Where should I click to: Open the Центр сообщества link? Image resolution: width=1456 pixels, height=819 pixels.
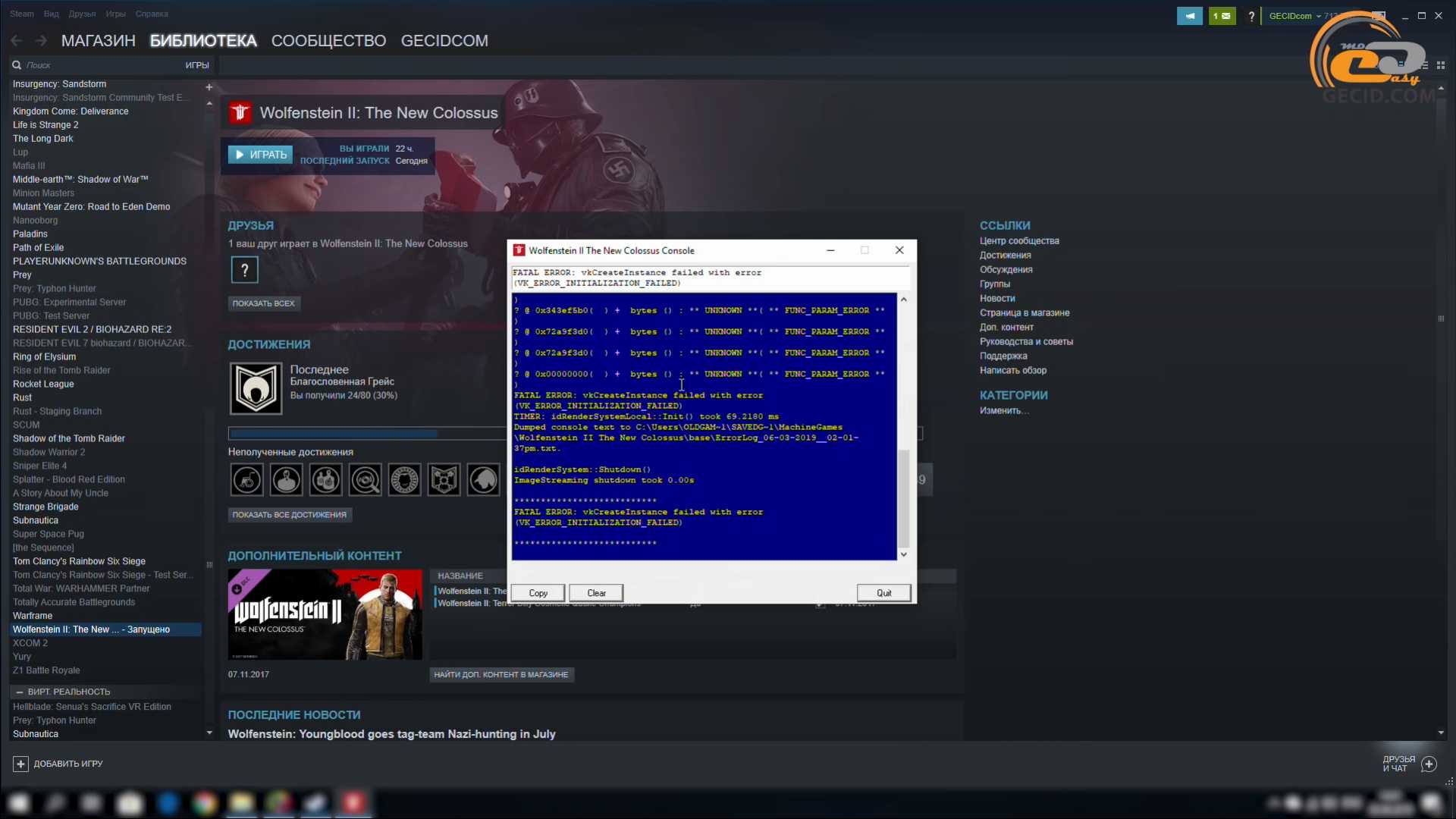[1019, 241]
